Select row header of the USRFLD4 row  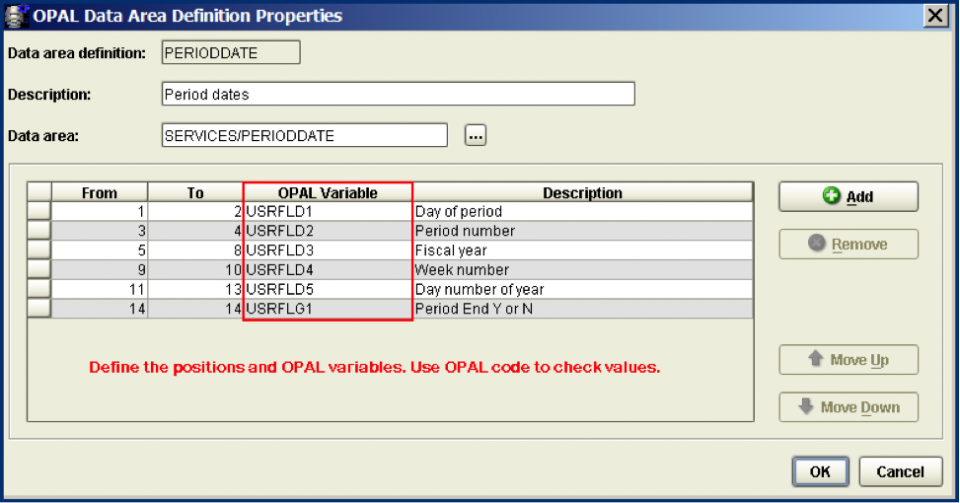point(39,270)
